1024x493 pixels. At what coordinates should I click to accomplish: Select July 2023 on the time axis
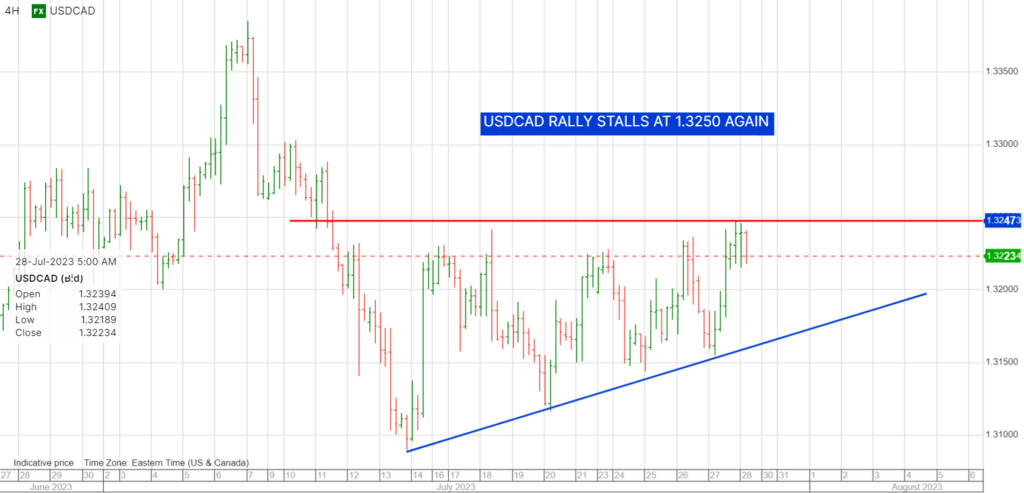coord(456,486)
